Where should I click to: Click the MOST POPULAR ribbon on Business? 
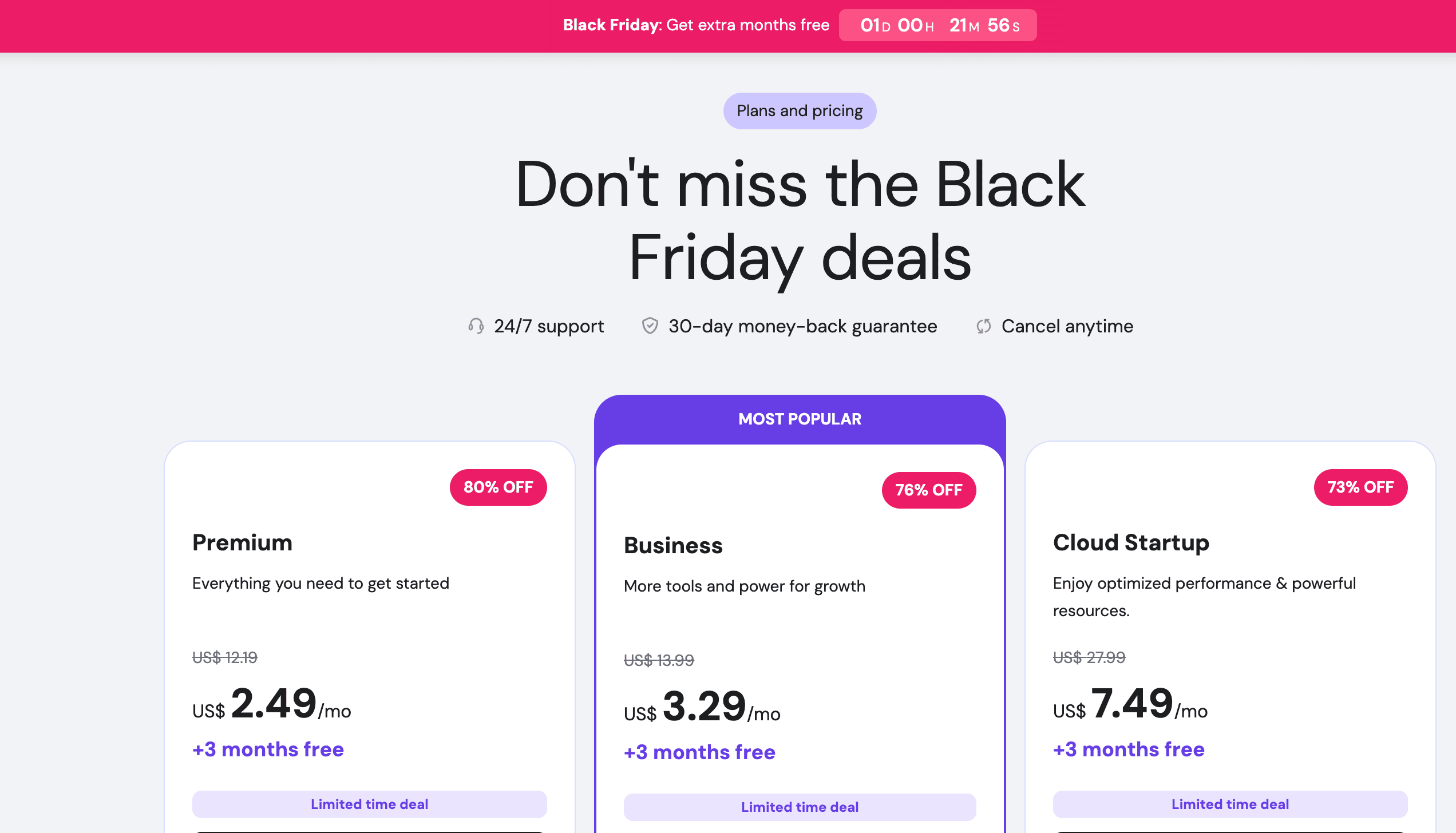click(799, 419)
